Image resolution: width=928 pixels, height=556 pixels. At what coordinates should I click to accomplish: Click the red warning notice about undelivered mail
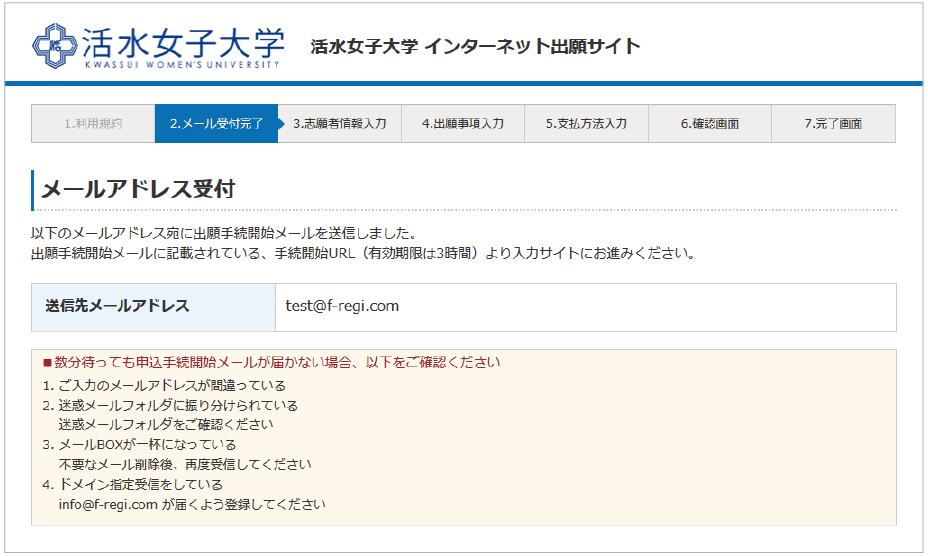[x=277, y=362]
